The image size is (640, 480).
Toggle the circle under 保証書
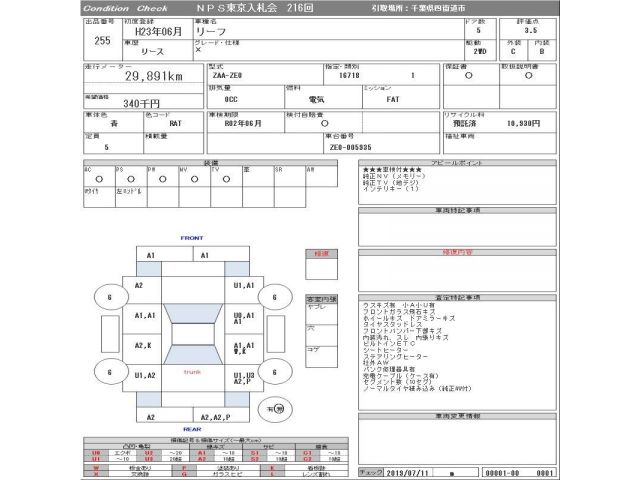(469, 75)
